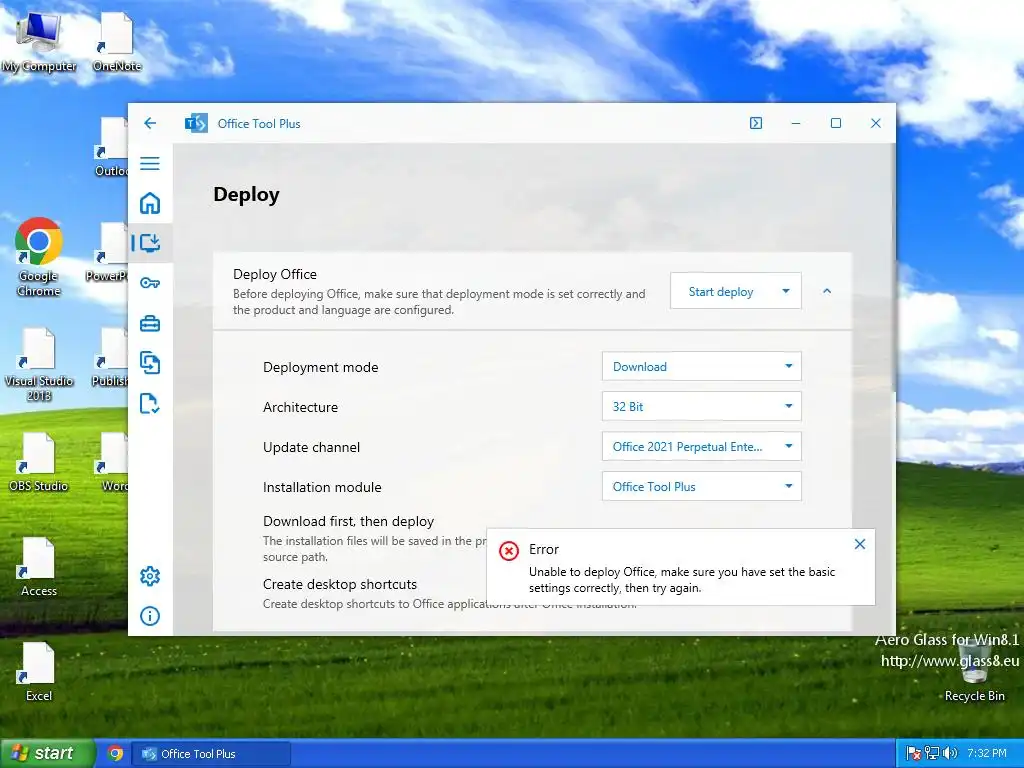The height and width of the screenshot is (768, 1024).
Task: Select Excel desktop shortcut
Action: click(39, 672)
